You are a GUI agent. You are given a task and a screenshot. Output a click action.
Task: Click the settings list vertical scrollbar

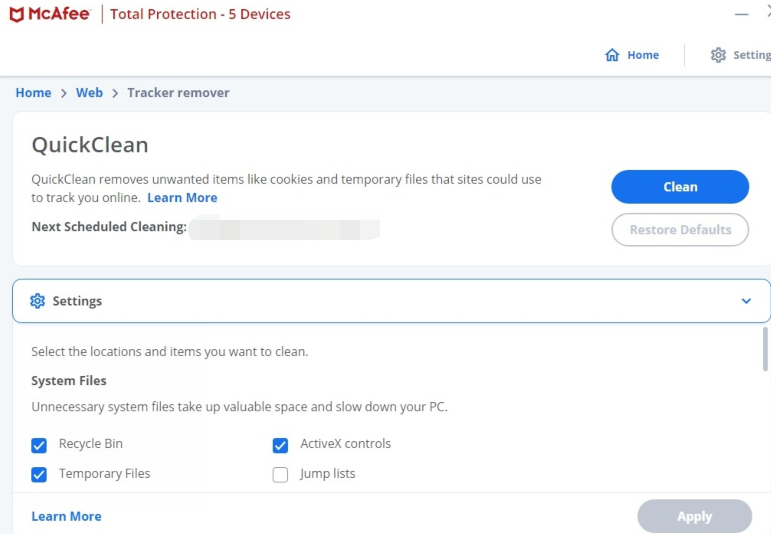[x=766, y=350]
